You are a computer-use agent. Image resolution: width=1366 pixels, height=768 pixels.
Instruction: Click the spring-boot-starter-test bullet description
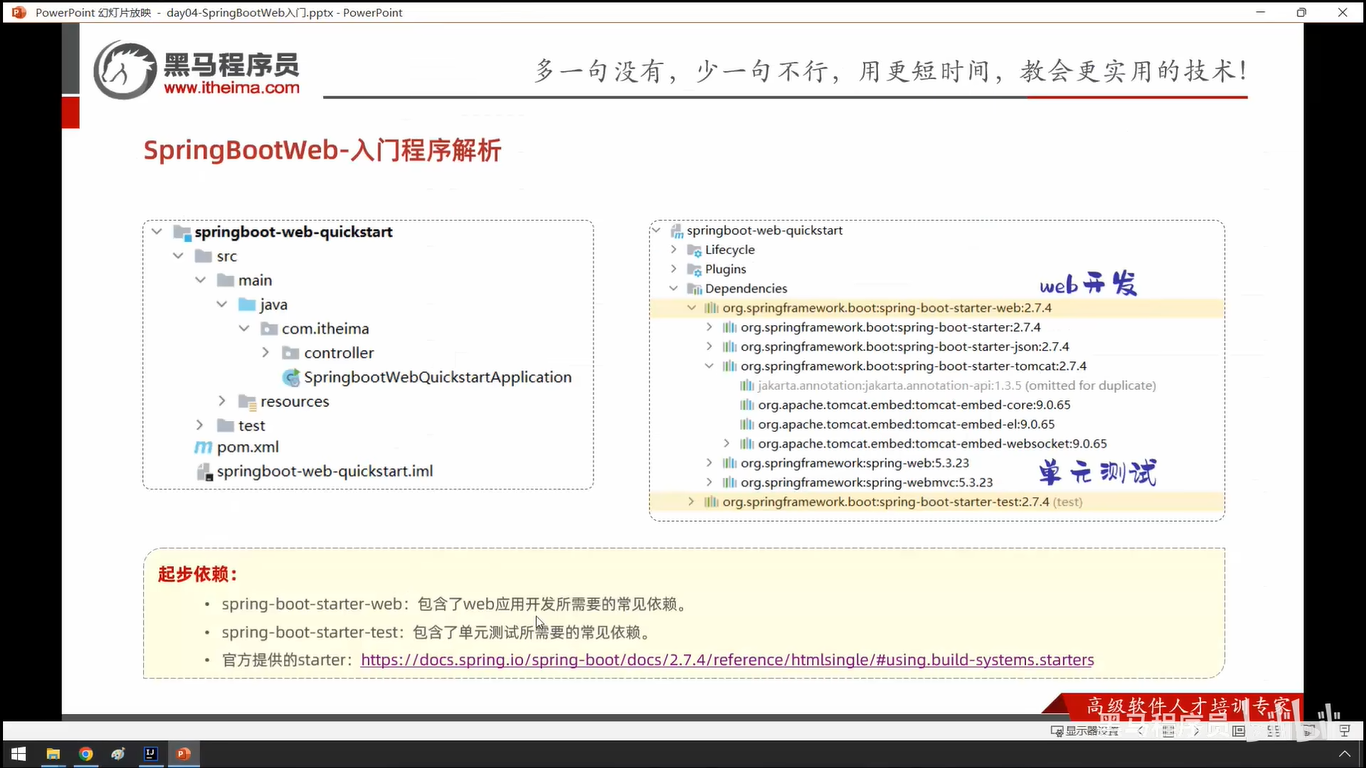coord(436,632)
